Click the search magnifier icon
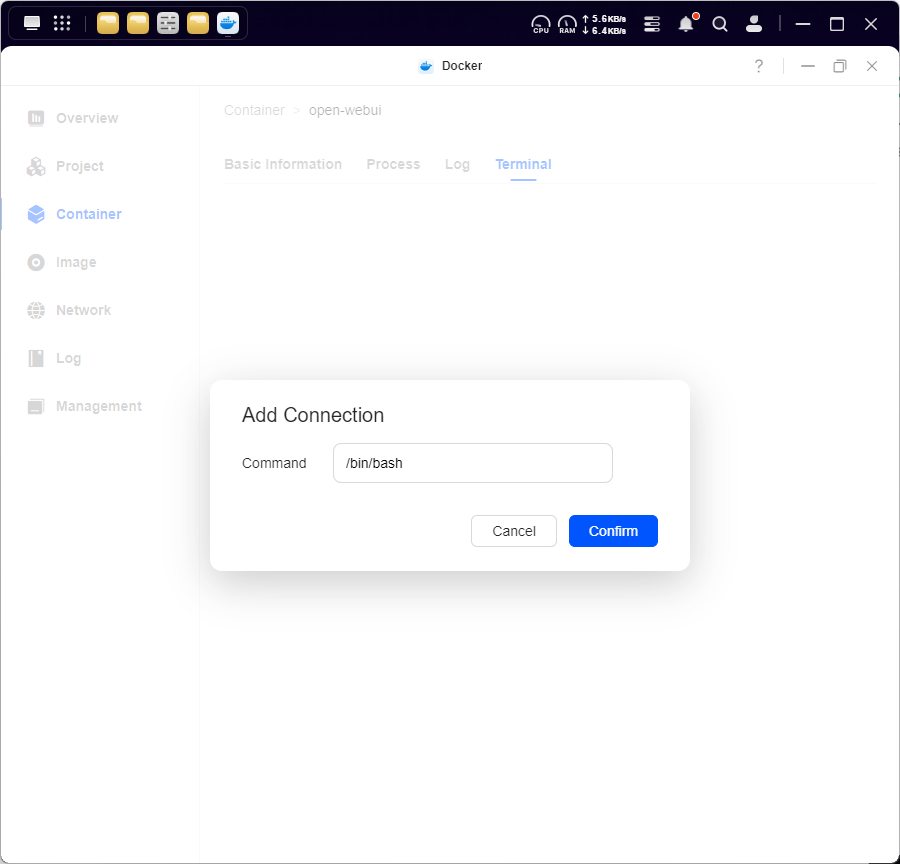The width and height of the screenshot is (900, 864). (x=720, y=24)
